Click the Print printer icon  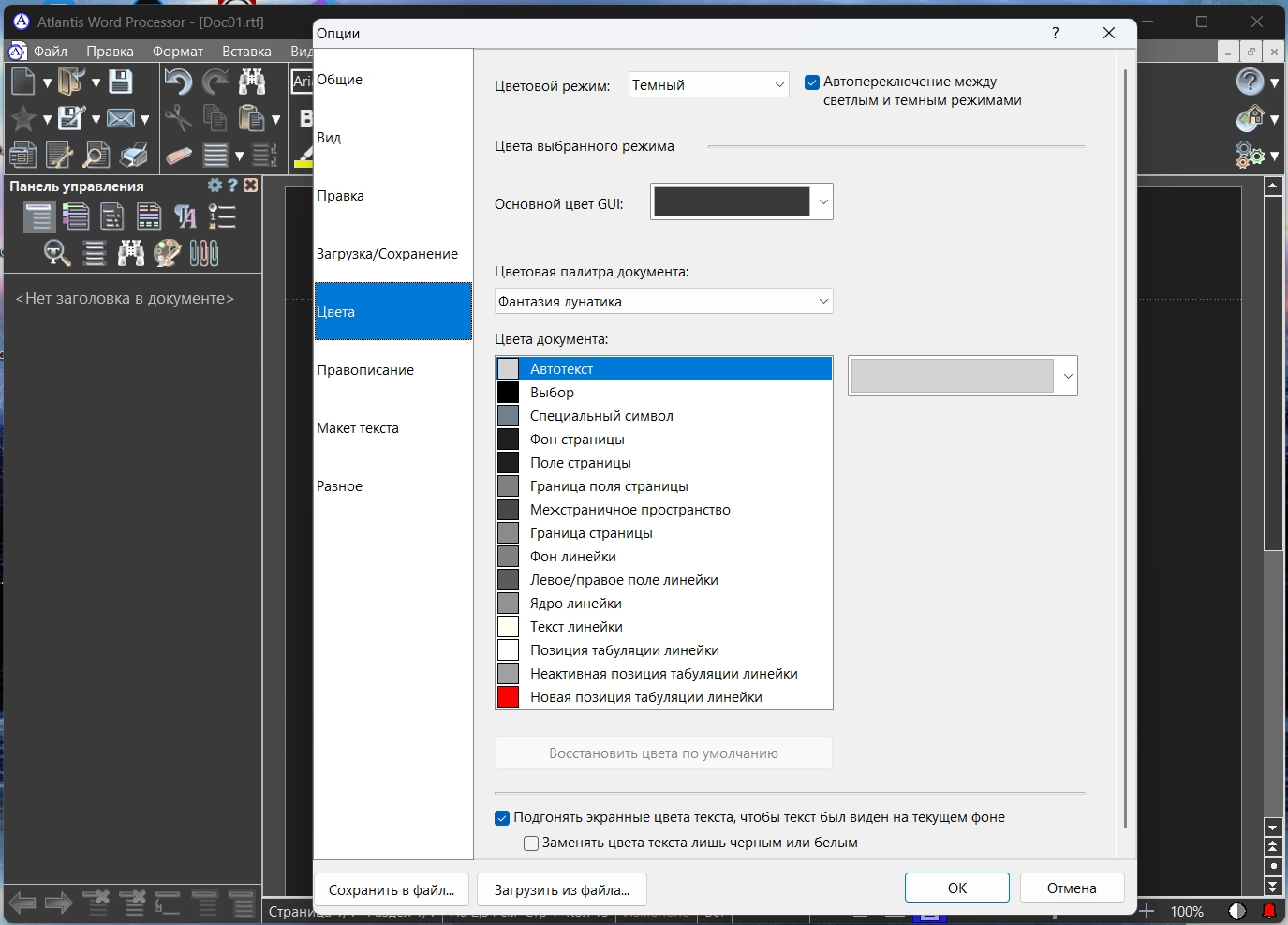point(134,155)
